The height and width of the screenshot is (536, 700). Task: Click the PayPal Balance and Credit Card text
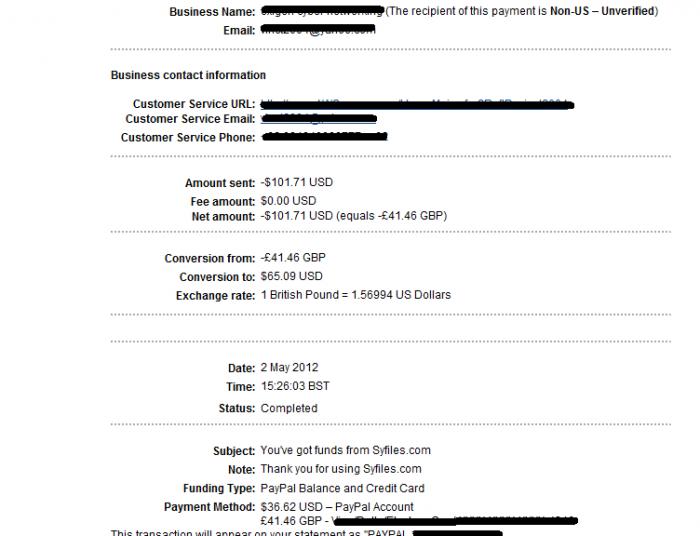click(x=342, y=488)
